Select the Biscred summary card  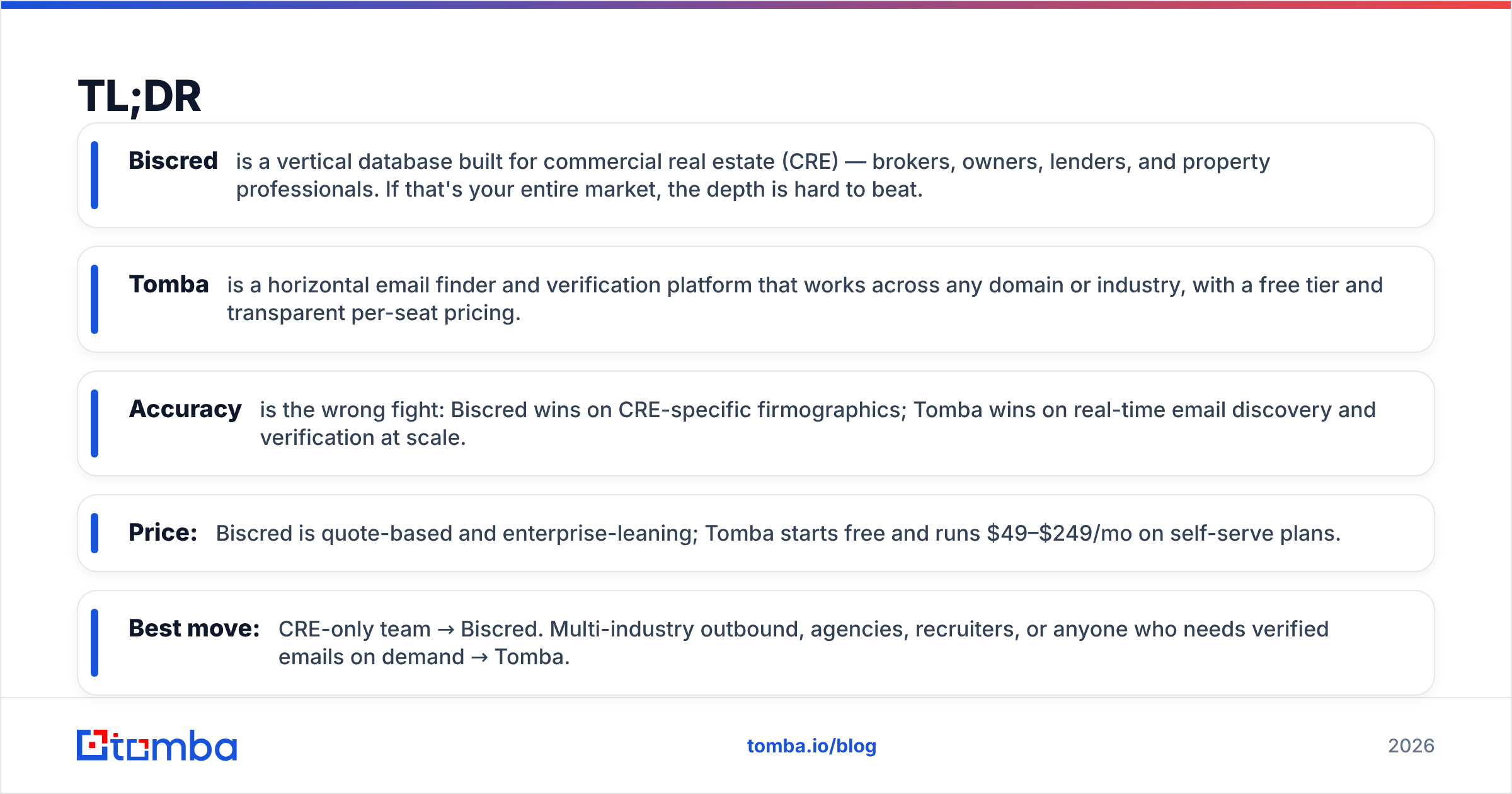click(756, 175)
